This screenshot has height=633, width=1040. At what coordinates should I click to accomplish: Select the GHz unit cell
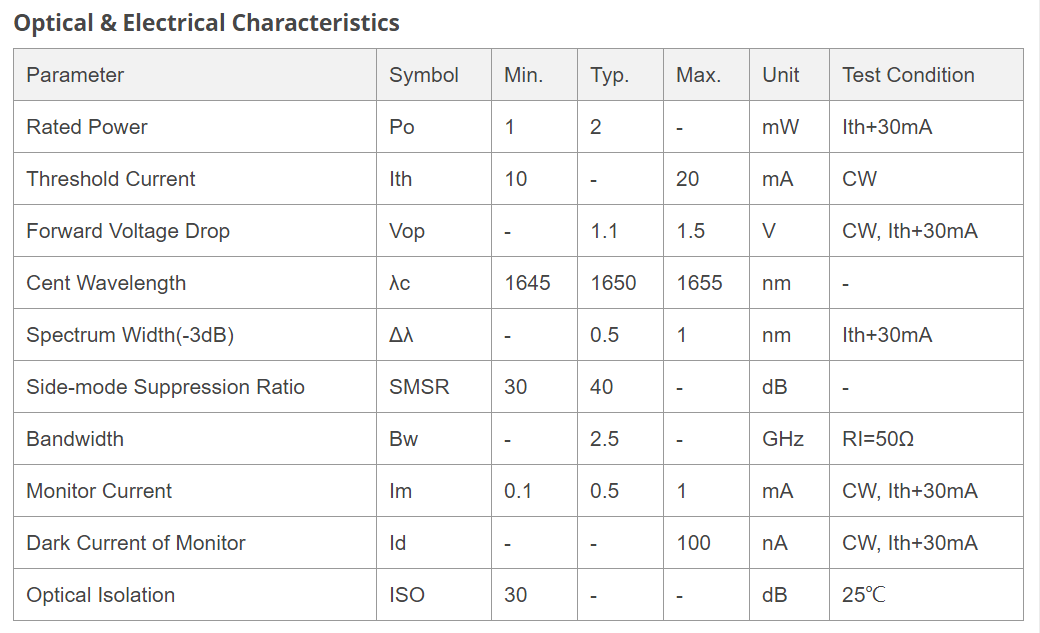789,439
